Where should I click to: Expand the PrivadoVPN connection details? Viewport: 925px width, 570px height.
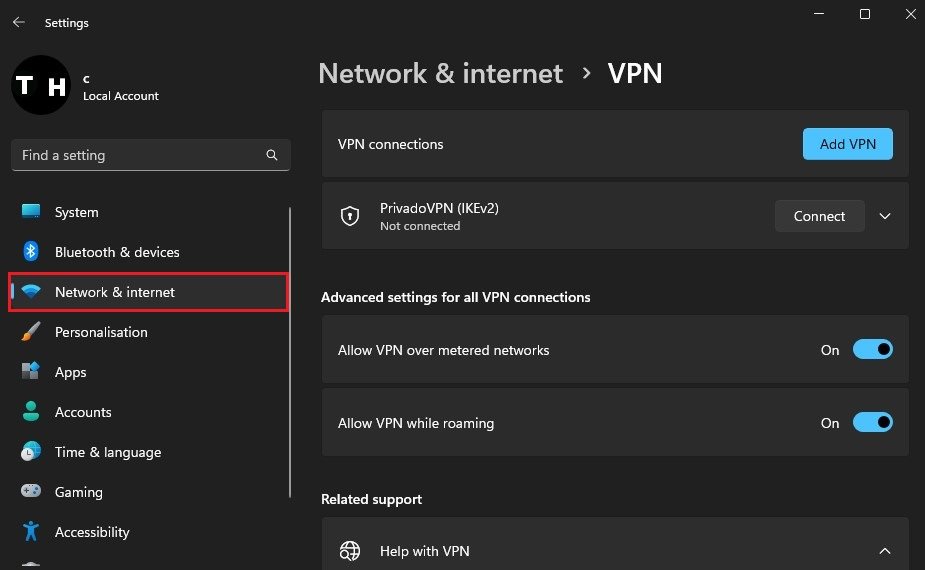click(884, 216)
